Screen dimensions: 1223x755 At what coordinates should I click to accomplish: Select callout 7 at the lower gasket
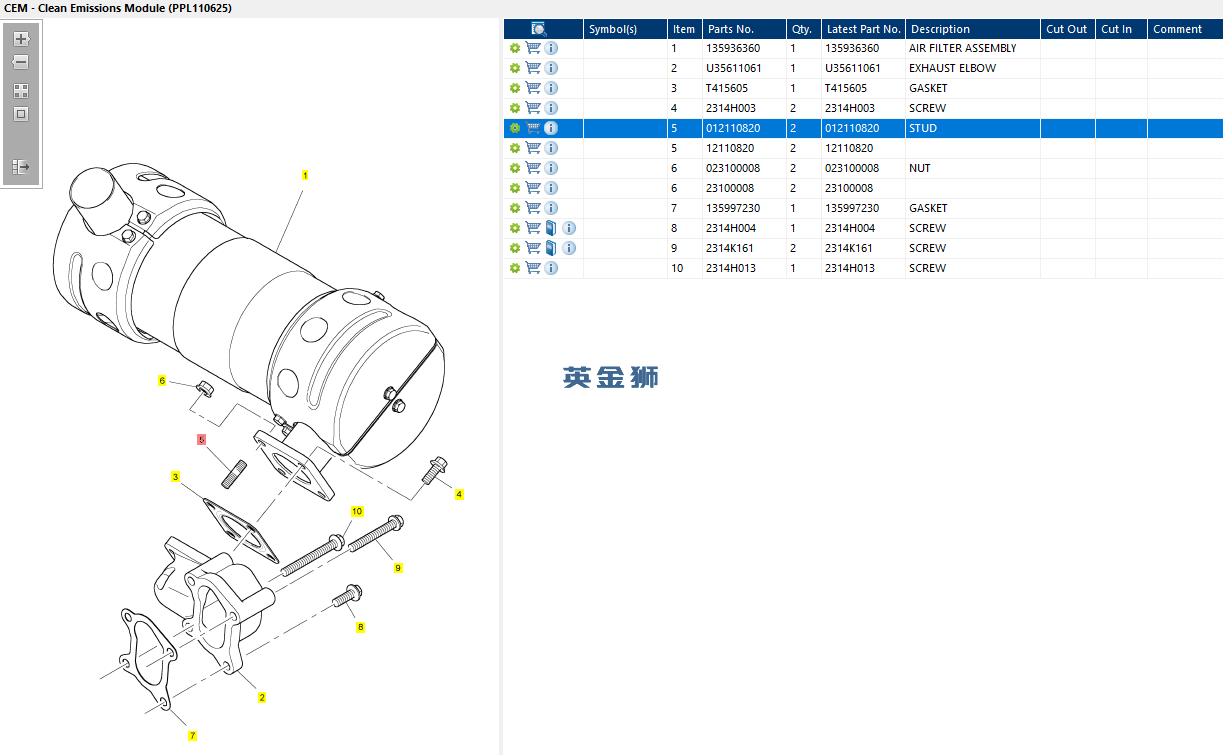pos(193,736)
